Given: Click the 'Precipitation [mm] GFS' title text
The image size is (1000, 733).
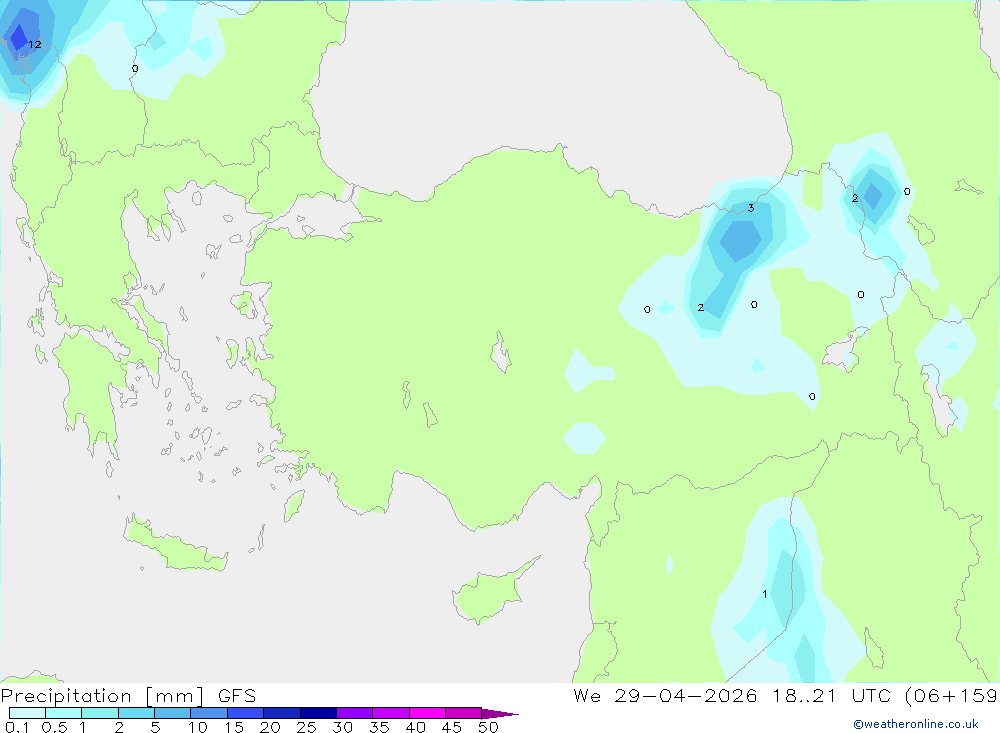Looking at the screenshot, I should tap(128, 696).
